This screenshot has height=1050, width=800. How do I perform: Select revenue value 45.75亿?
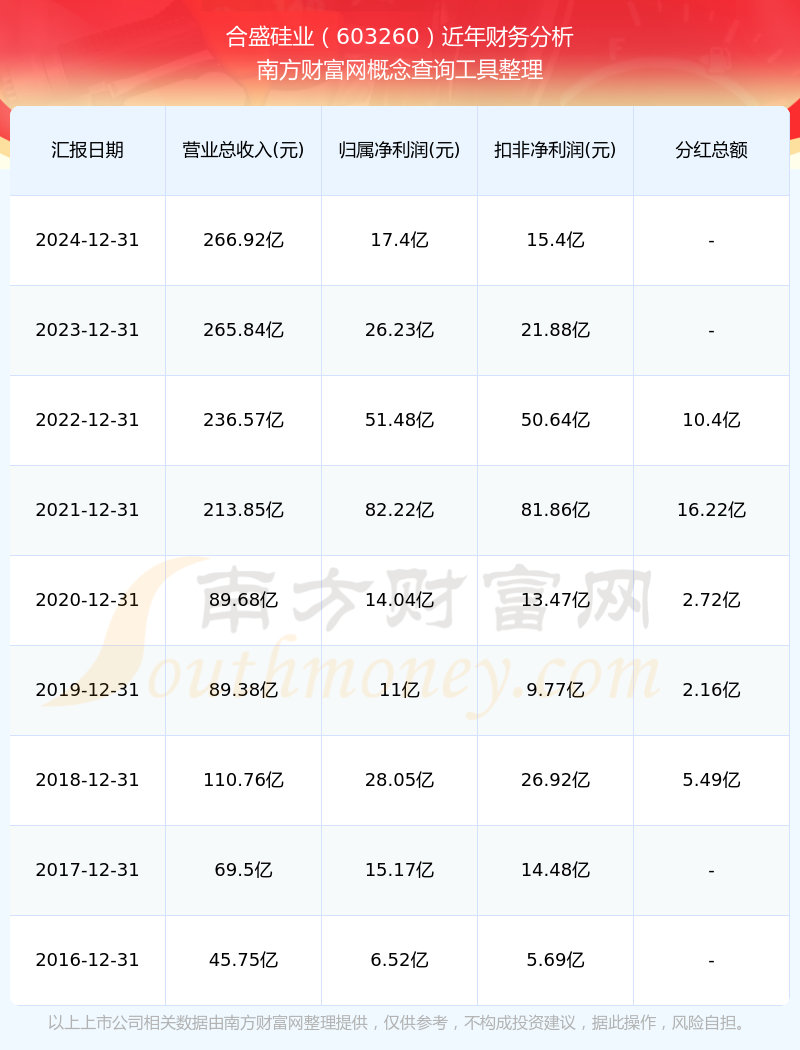pos(244,960)
